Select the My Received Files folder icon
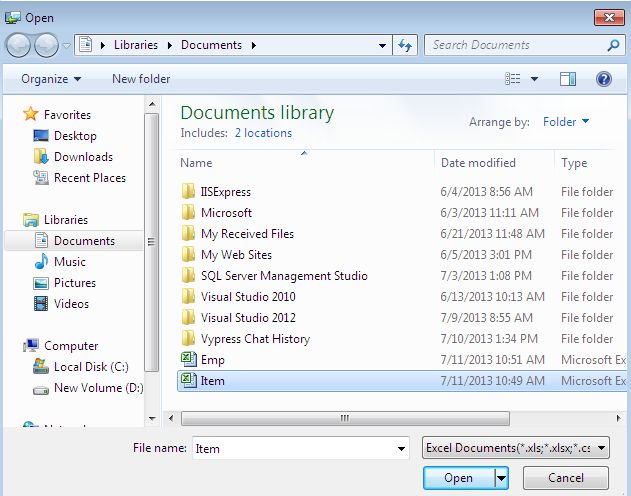This screenshot has height=496, width=631. [188, 233]
